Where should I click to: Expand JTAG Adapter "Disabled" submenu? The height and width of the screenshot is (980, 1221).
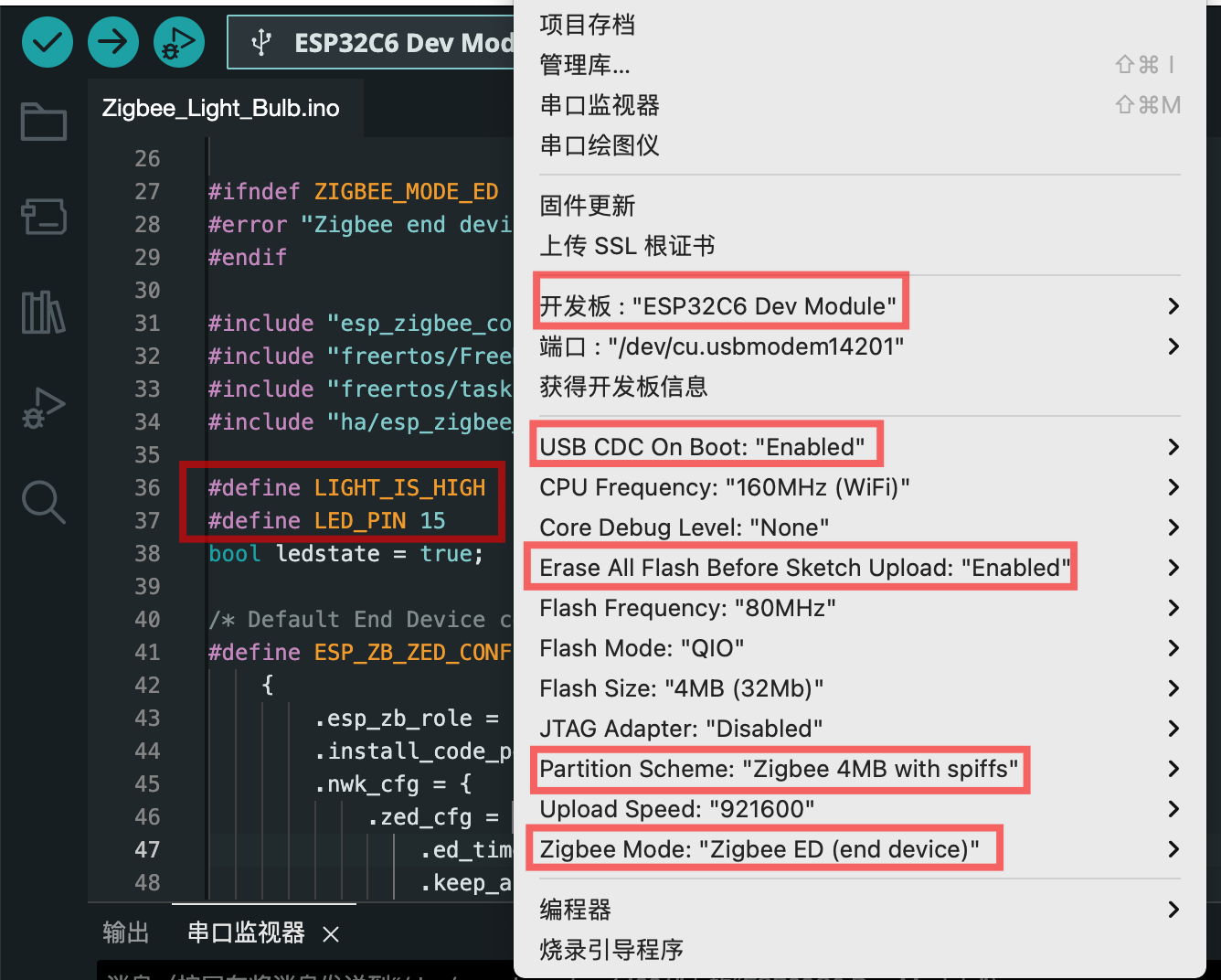[x=859, y=729]
